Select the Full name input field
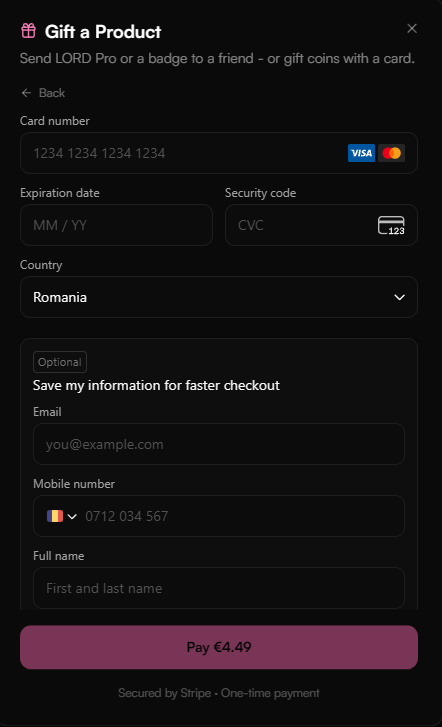Viewport: 442px width, 727px height. click(219, 588)
